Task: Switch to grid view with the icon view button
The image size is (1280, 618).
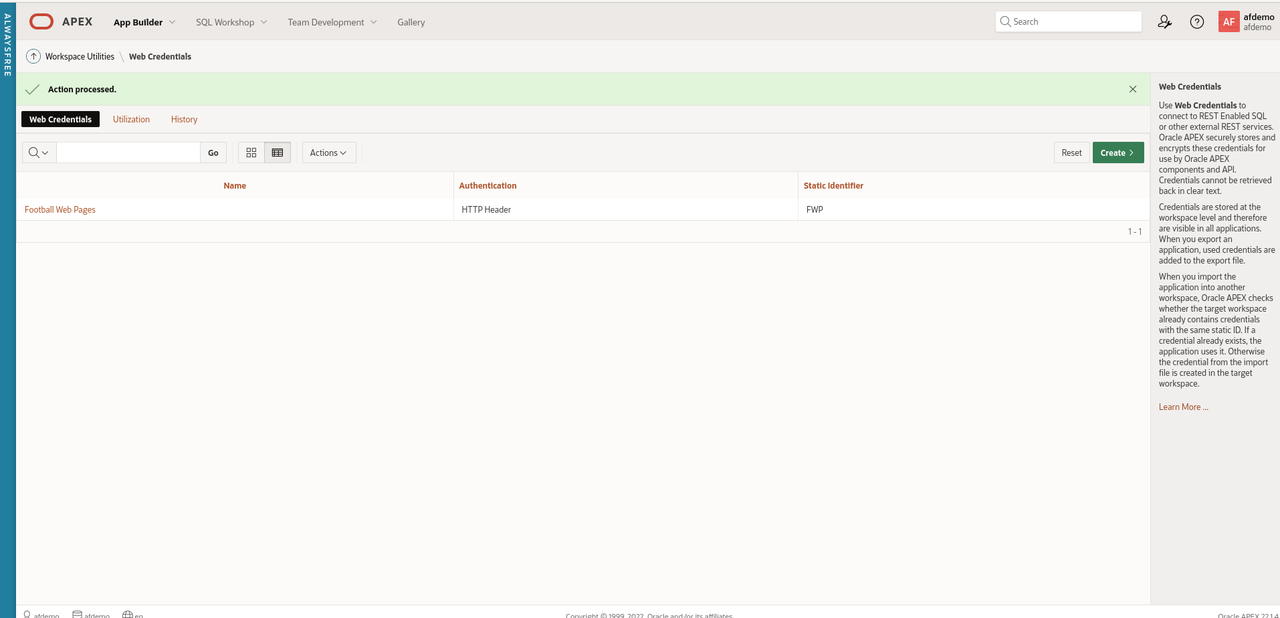Action: coord(250,152)
